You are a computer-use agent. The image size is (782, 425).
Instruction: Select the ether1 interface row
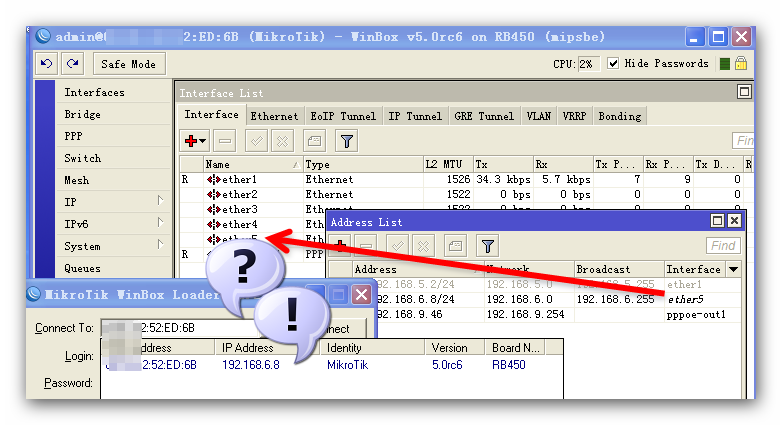click(x=464, y=179)
